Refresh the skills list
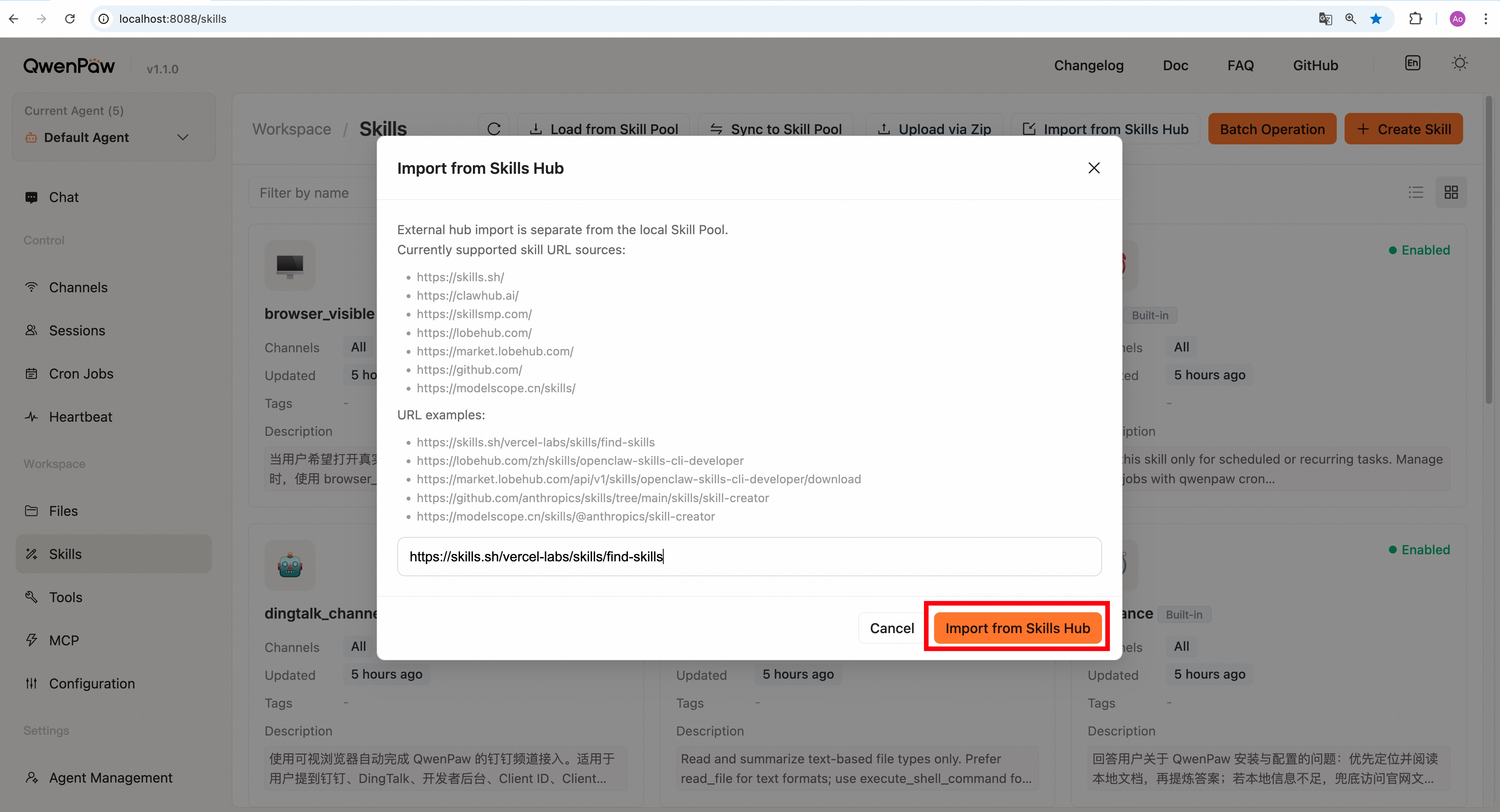This screenshot has height=812, width=1500. pos(494,129)
